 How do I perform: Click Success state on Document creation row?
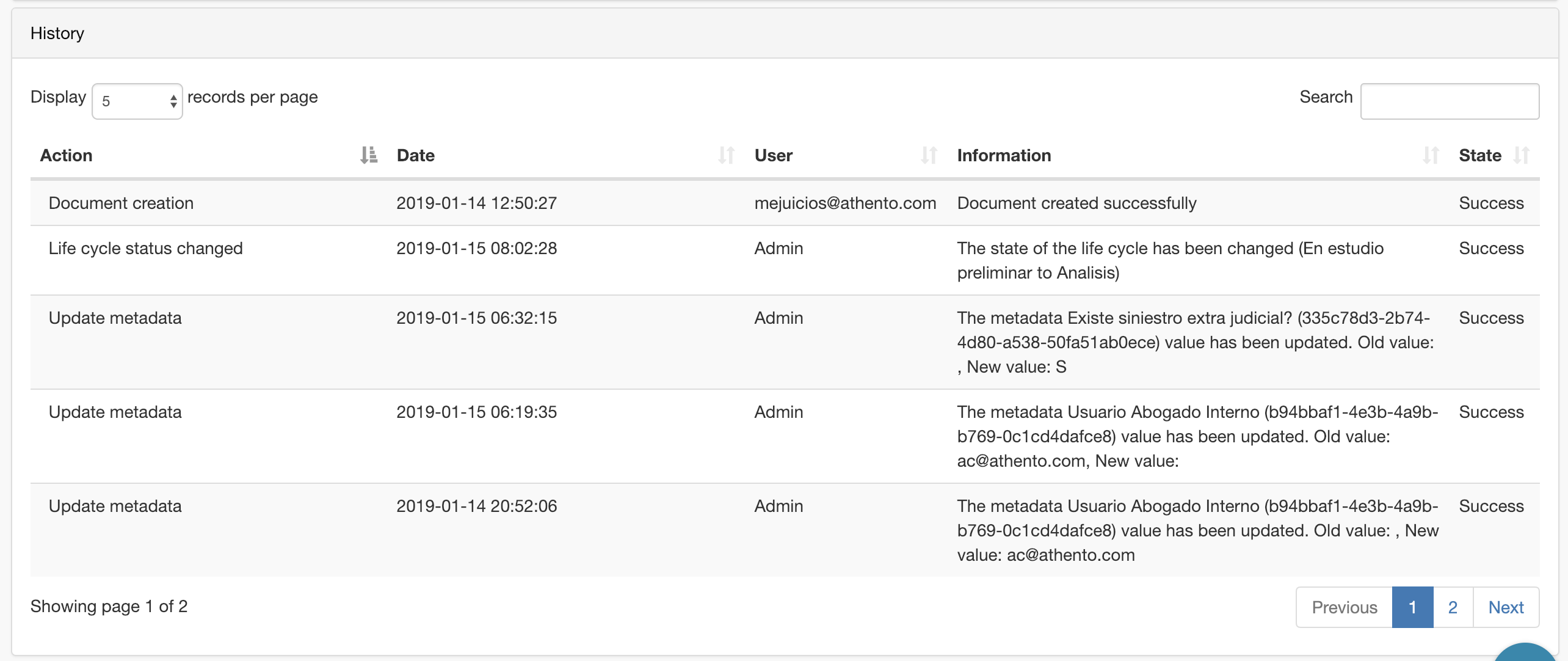pyautogui.click(x=1491, y=203)
